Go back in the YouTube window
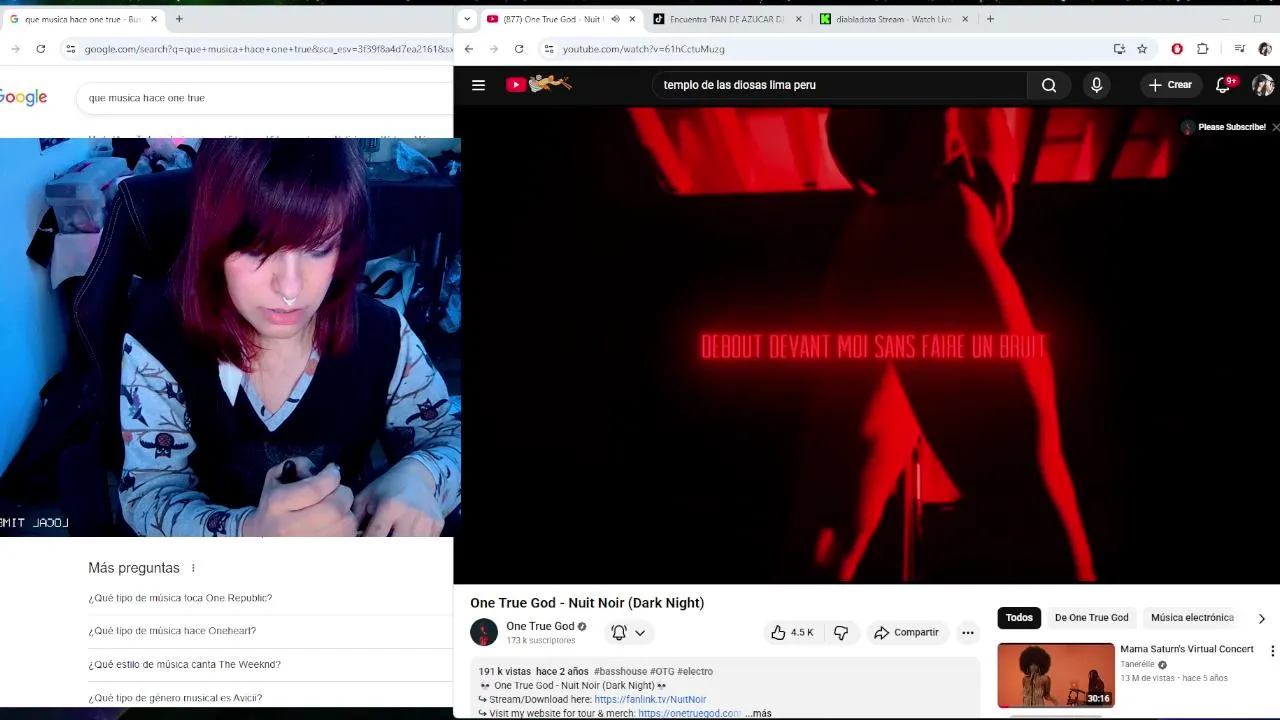1280x720 pixels. (468, 49)
